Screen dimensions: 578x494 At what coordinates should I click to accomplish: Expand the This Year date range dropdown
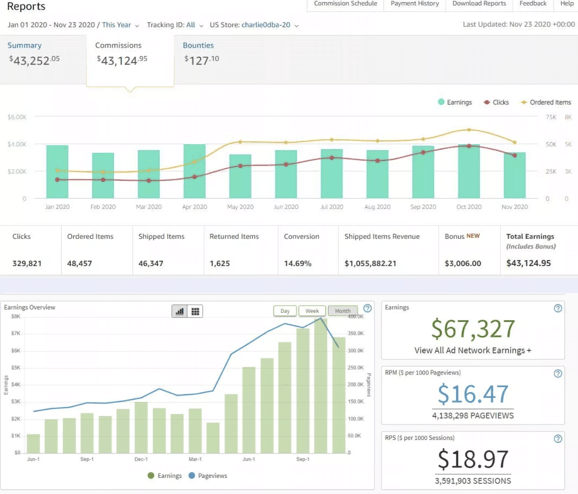click(120, 25)
